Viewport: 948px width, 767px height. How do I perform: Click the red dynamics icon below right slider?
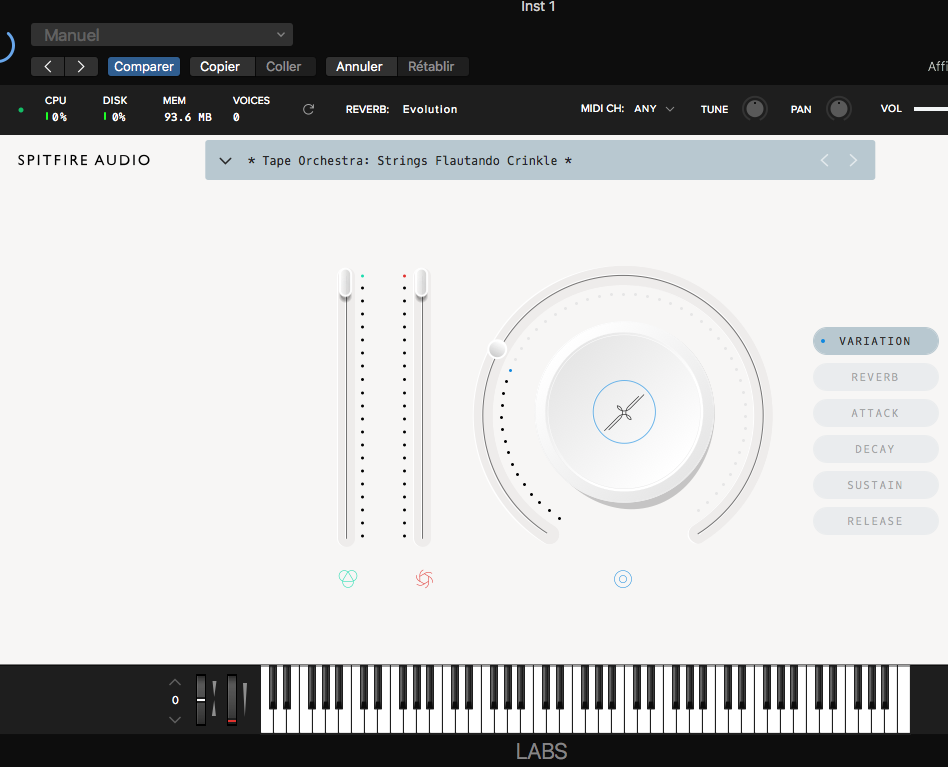point(424,578)
